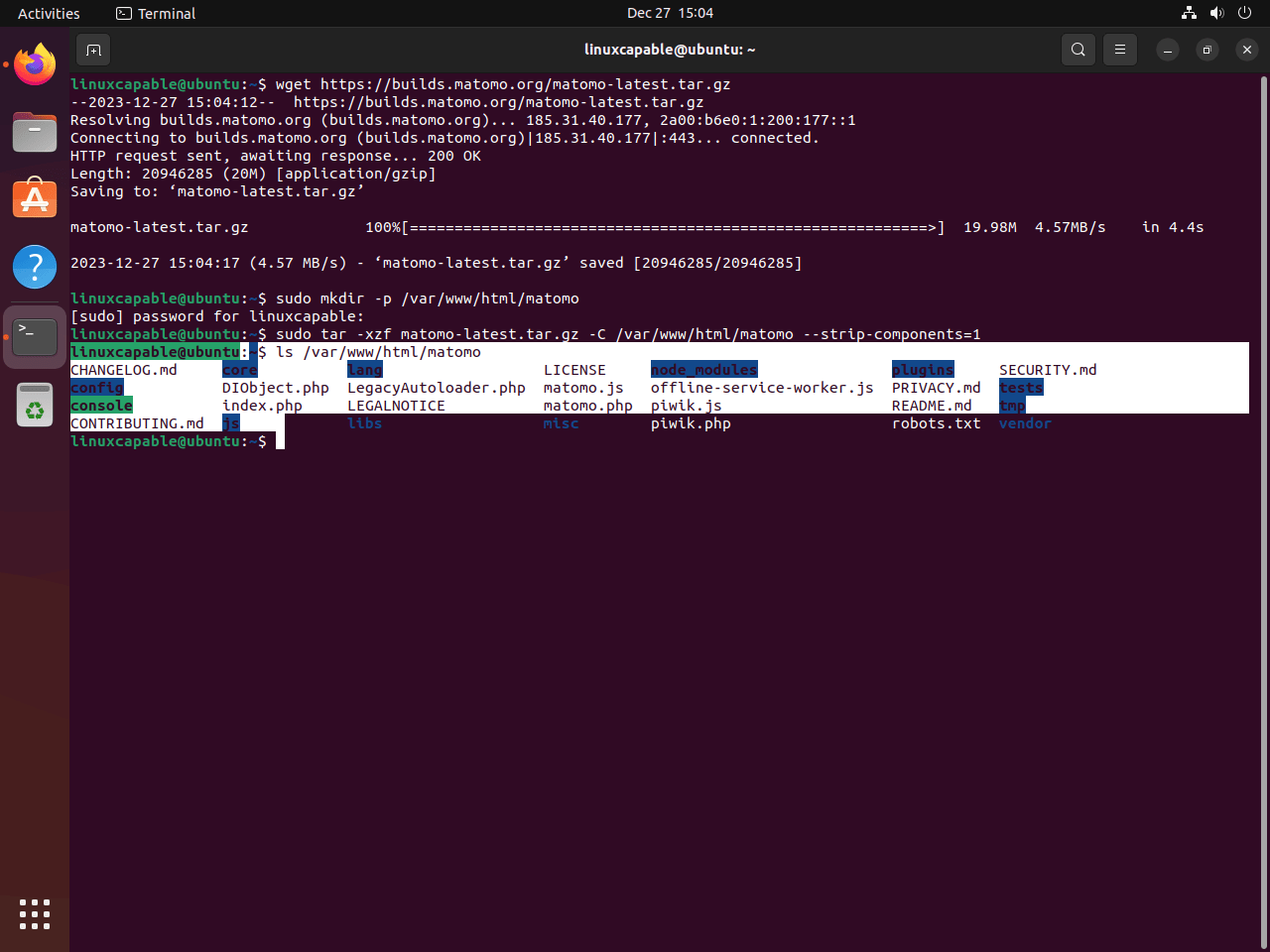Click the config directory name
Screen dimensions: 1270x952
coord(97,388)
